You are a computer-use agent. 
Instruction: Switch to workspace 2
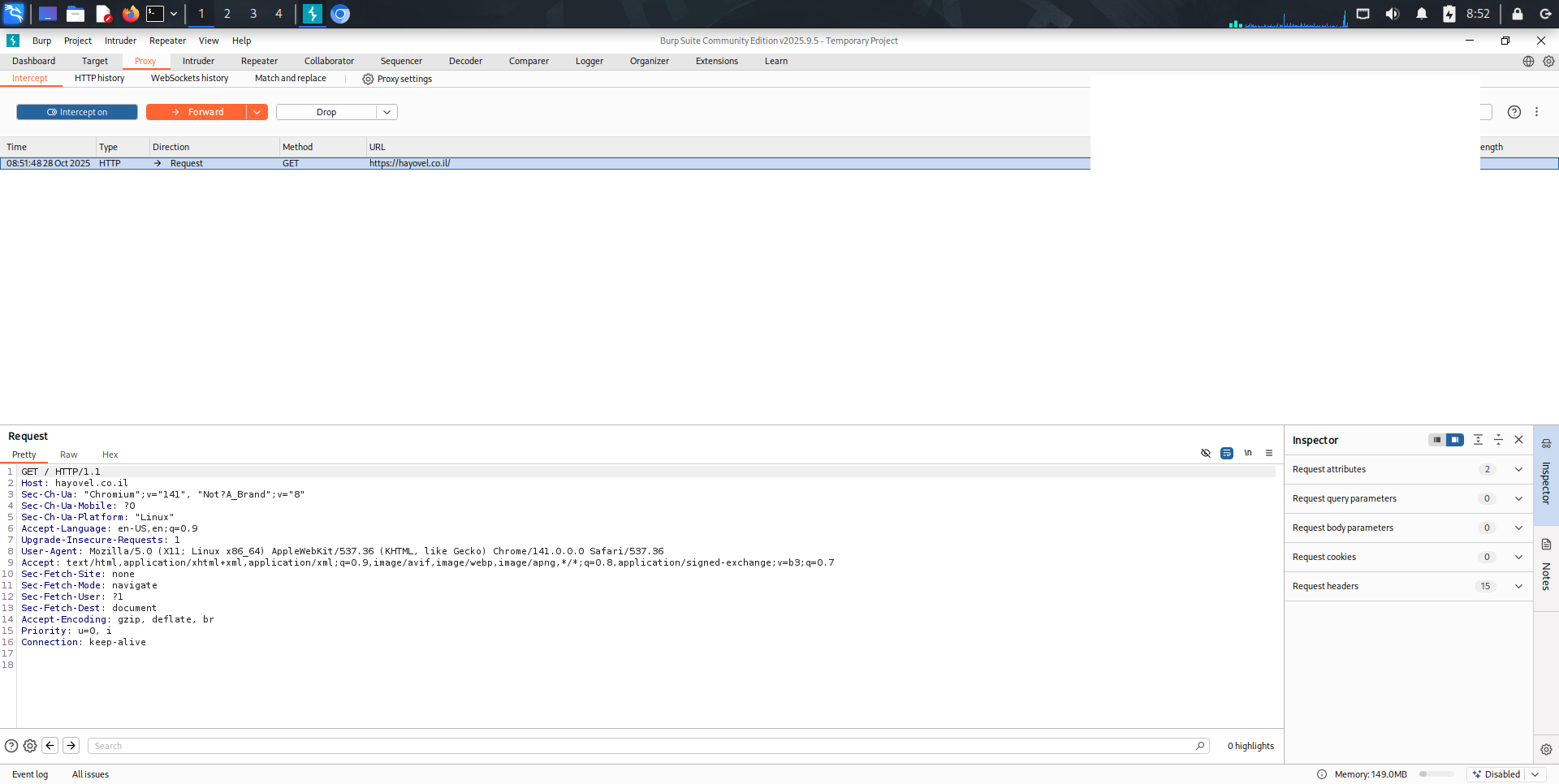[227, 14]
